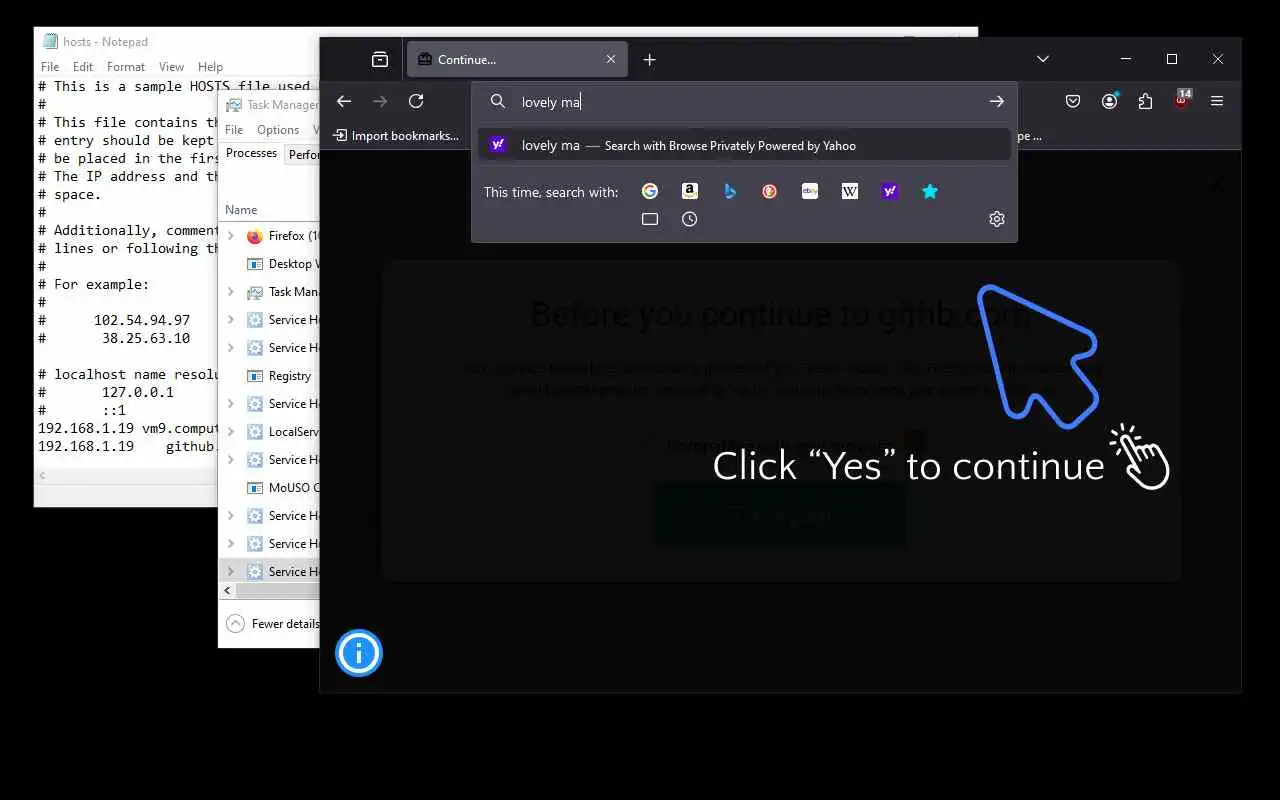Search this time with Bing
This screenshot has height=800, width=1280.
click(730, 191)
